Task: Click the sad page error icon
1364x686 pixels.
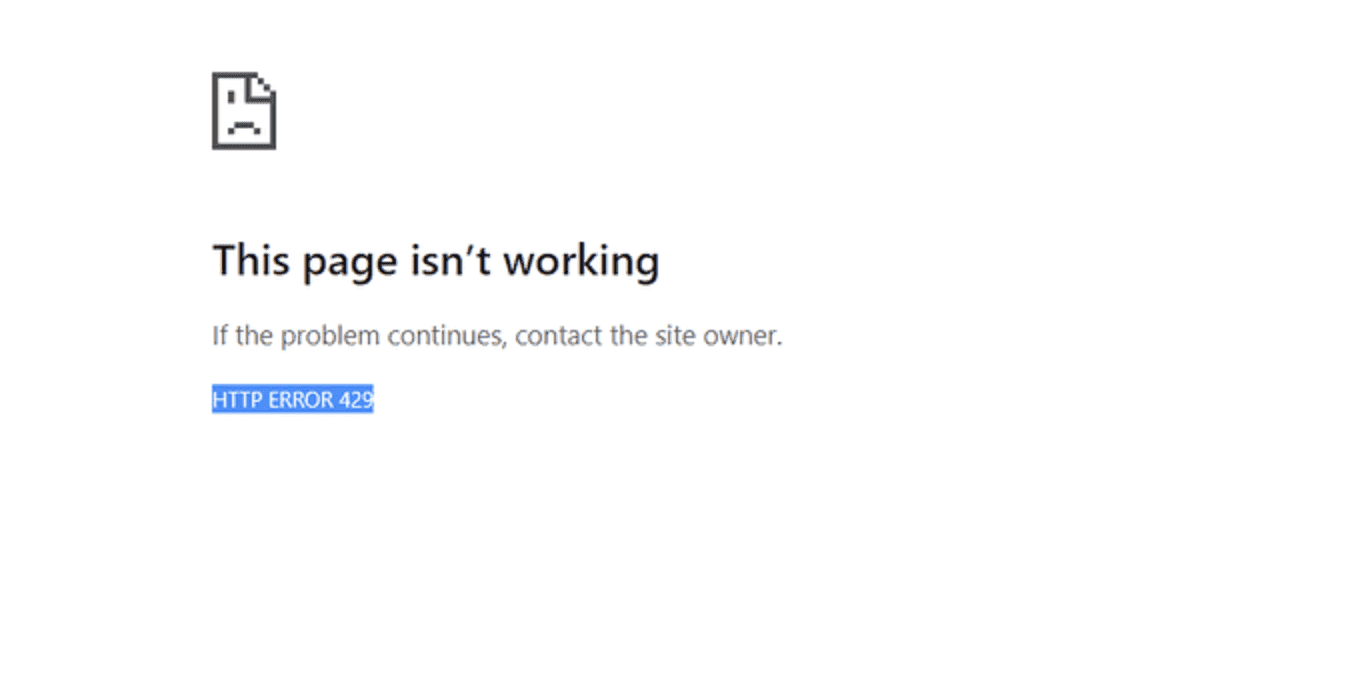Action: (244, 111)
